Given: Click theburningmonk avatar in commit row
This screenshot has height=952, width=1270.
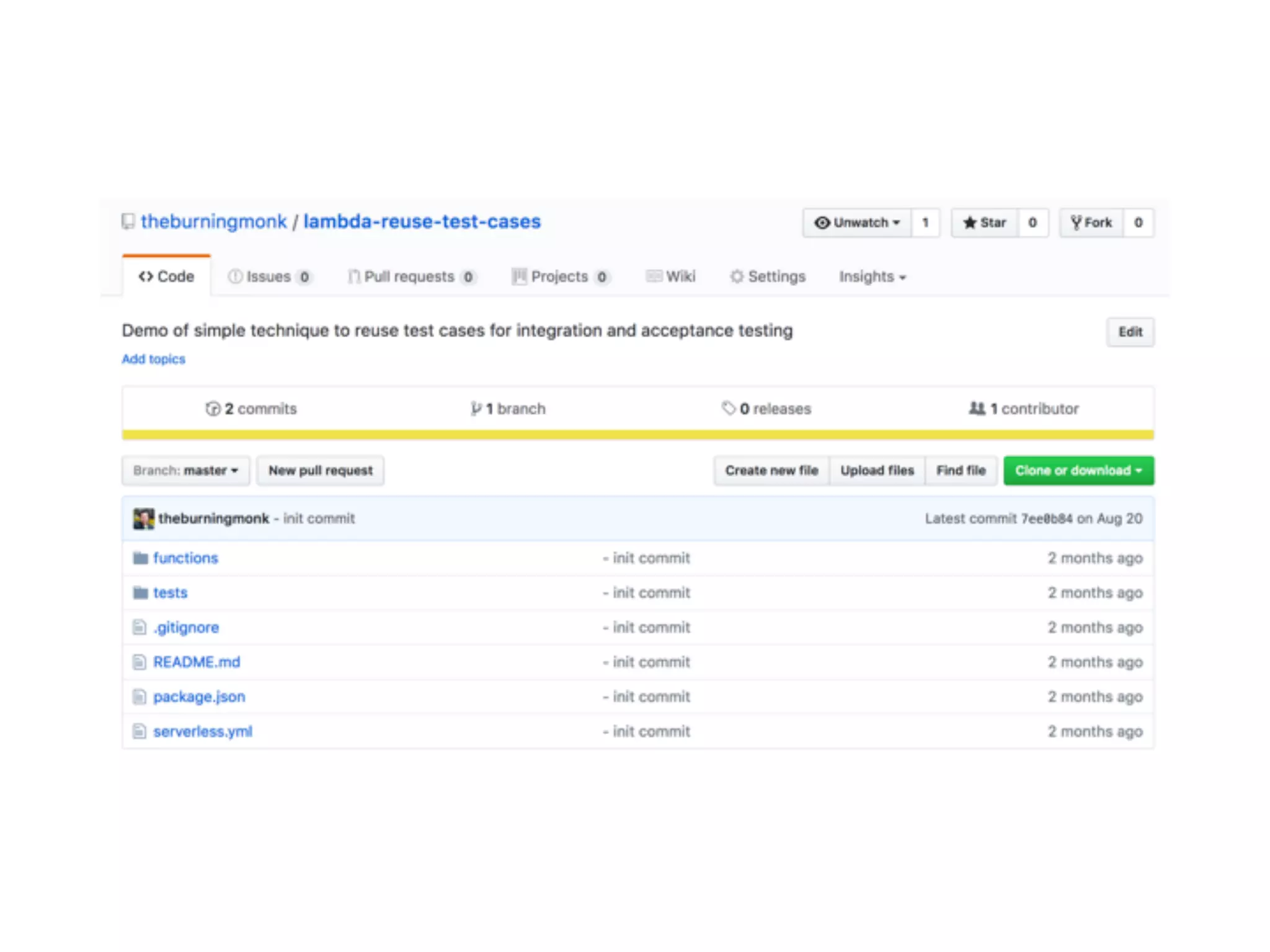Looking at the screenshot, I should click(x=144, y=519).
